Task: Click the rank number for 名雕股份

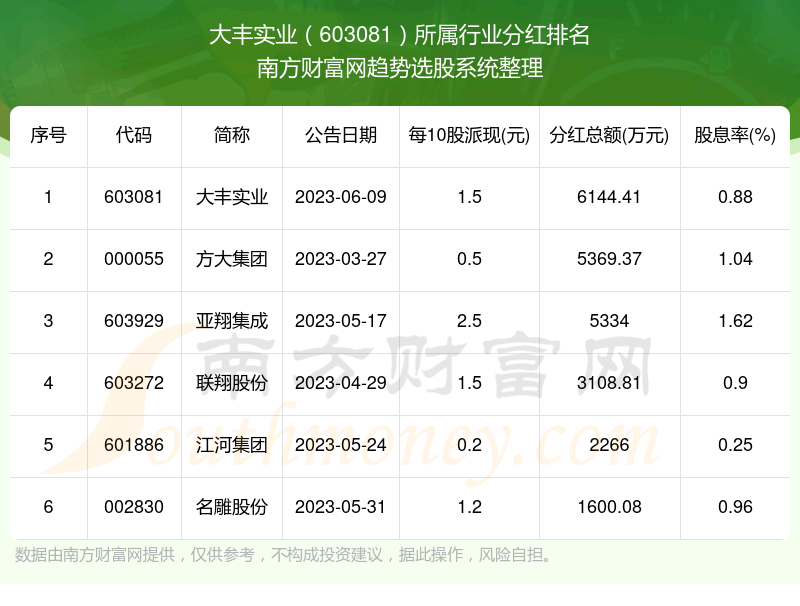Action: (x=48, y=507)
